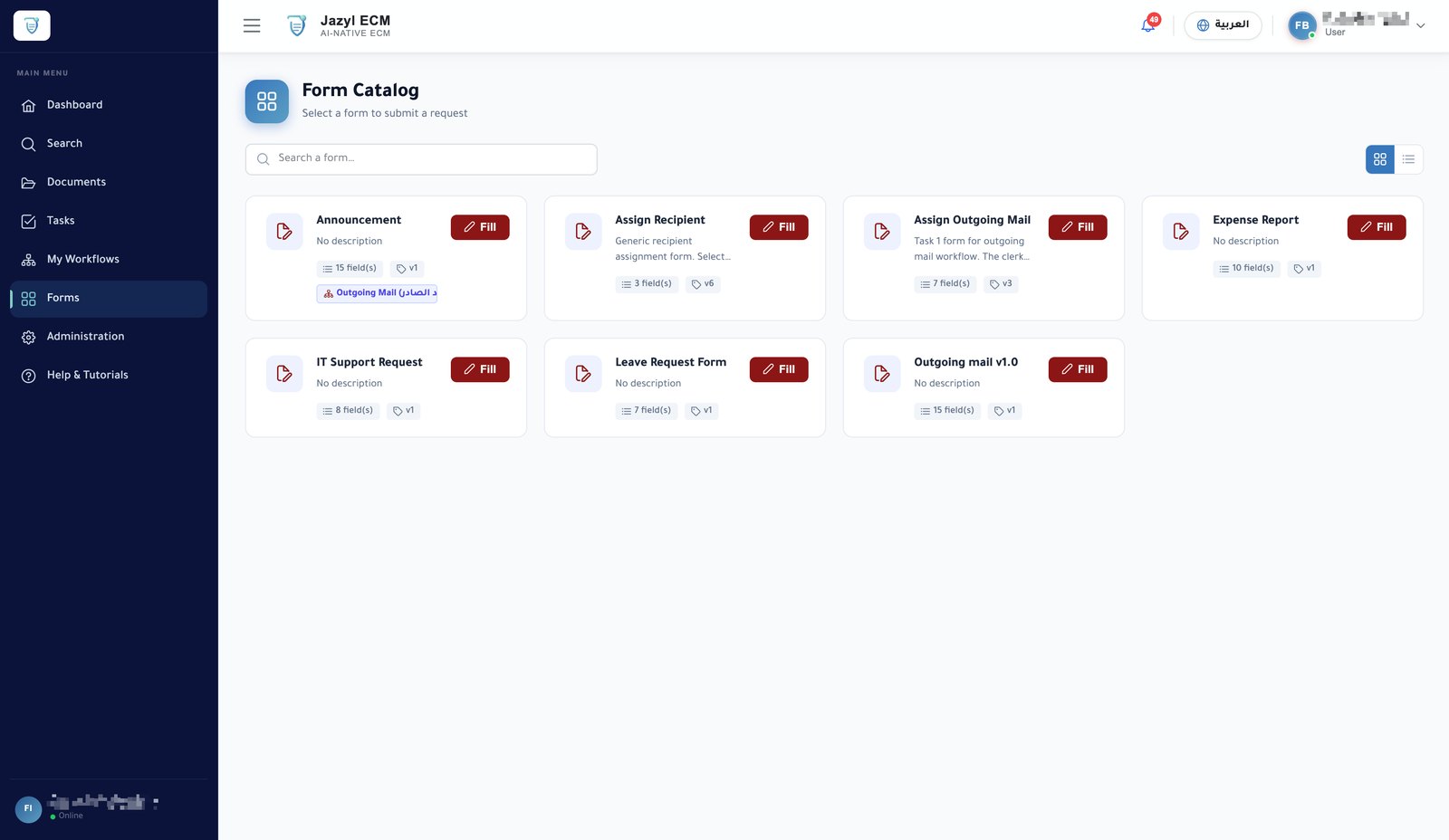Click the 7 field(s) badge on Leave Request Form

click(647, 411)
